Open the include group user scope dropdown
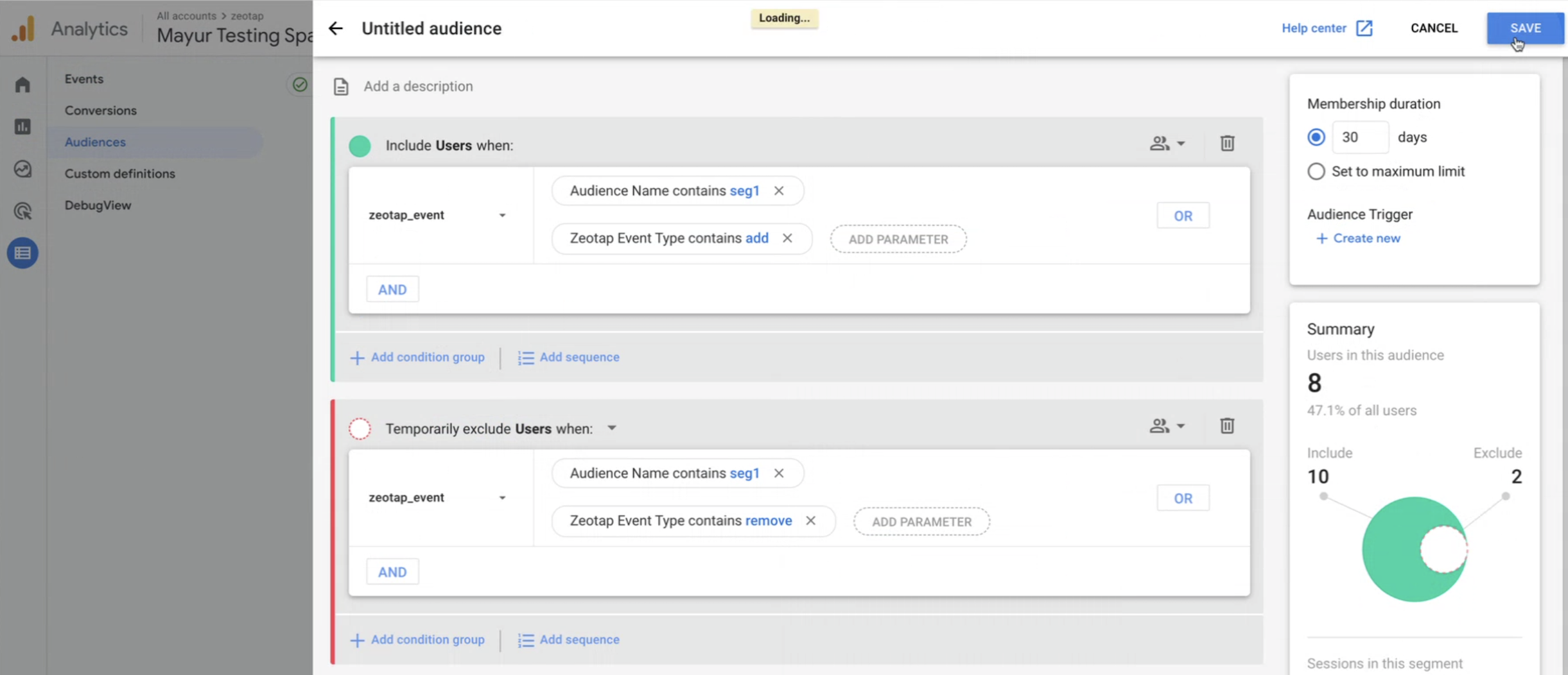 click(1167, 143)
